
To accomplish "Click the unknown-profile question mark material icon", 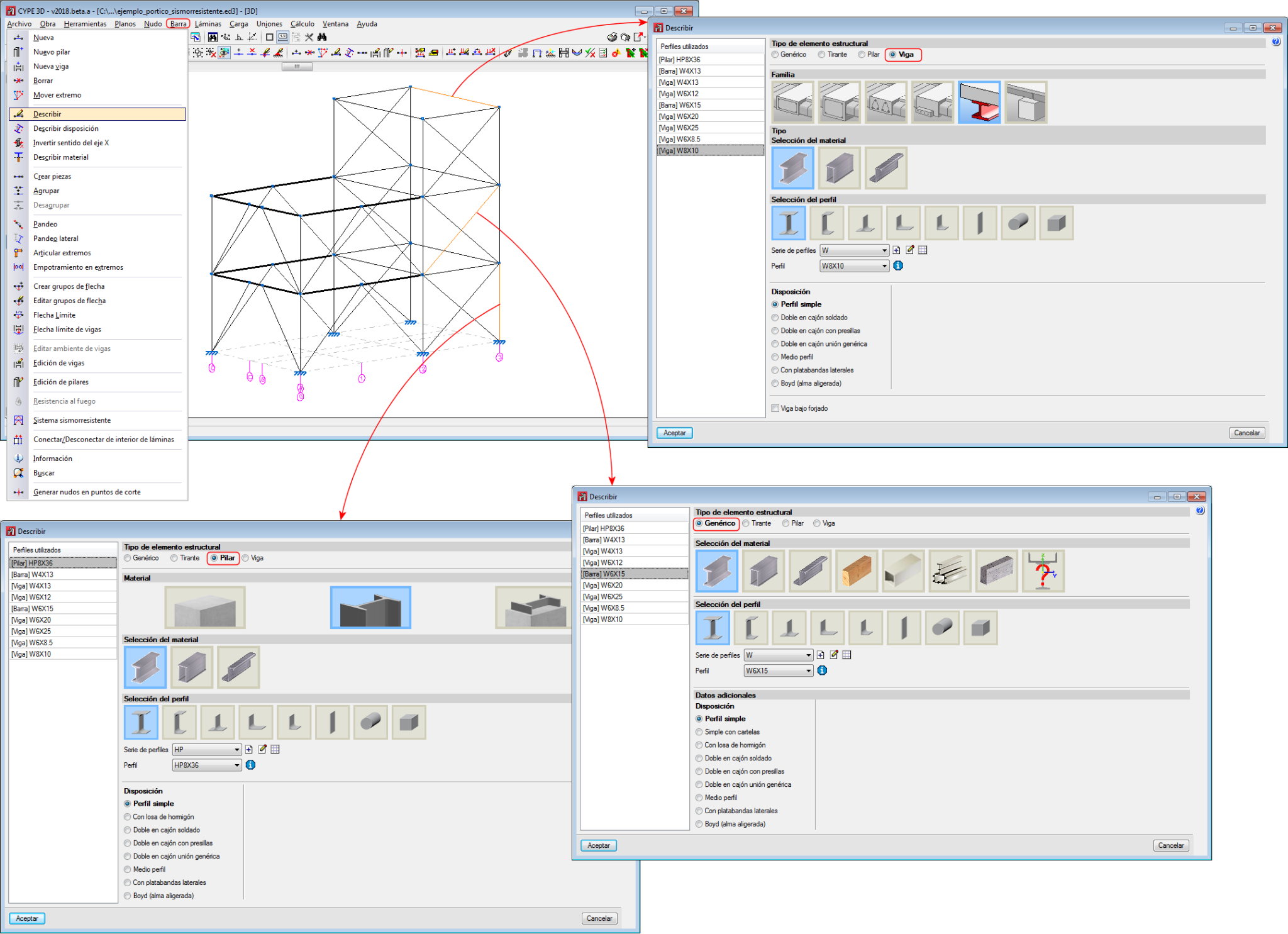I will click(x=1042, y=570).
